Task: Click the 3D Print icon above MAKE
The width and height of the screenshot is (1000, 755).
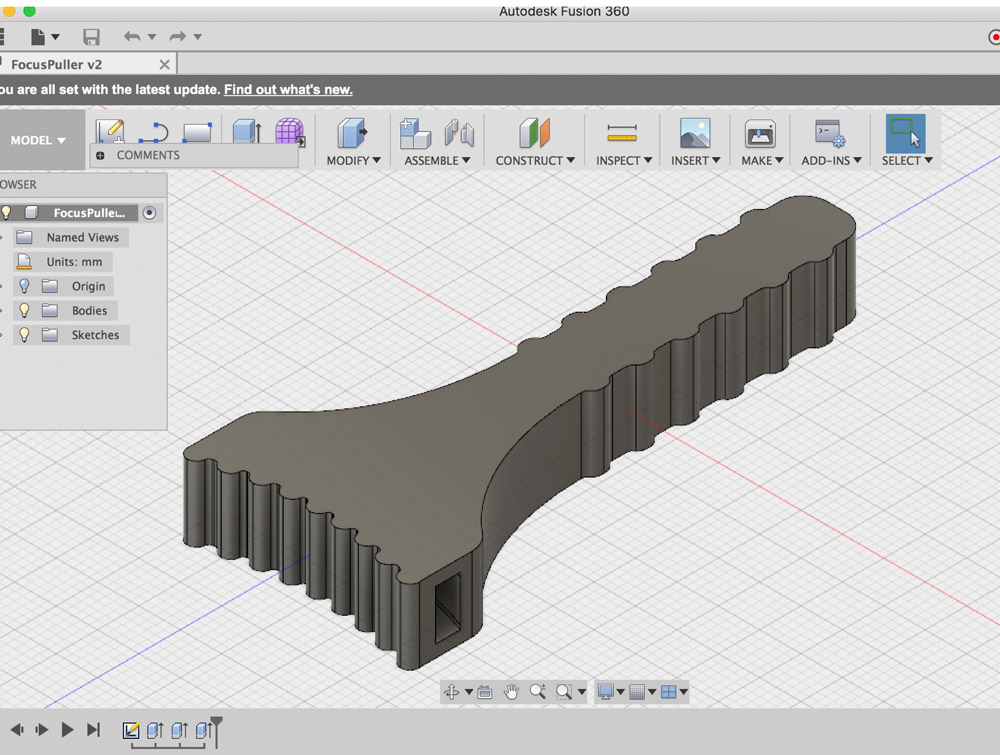Action: (x=760, y=134)
